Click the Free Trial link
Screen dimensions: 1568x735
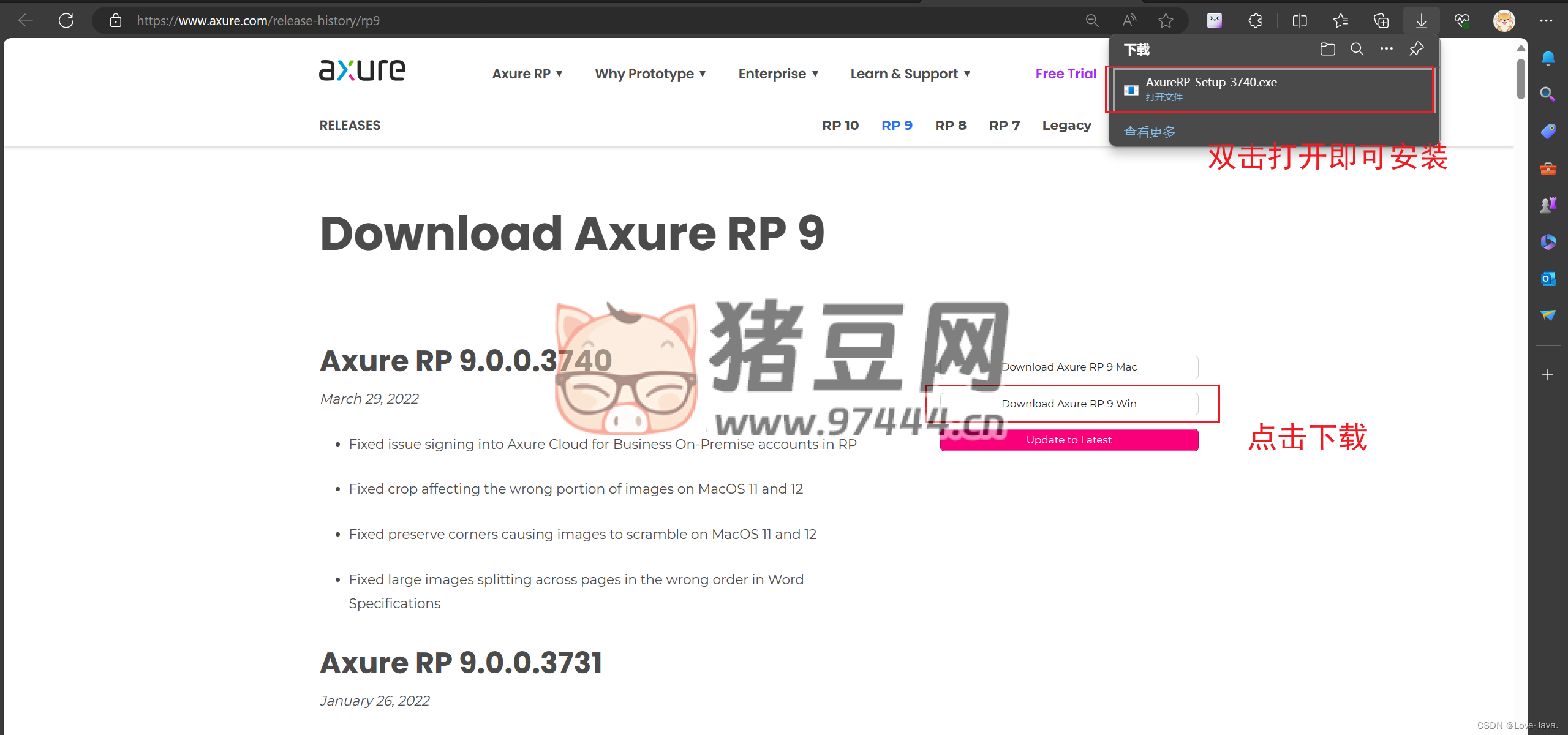pyautogui.click(x=1066, y=73)
